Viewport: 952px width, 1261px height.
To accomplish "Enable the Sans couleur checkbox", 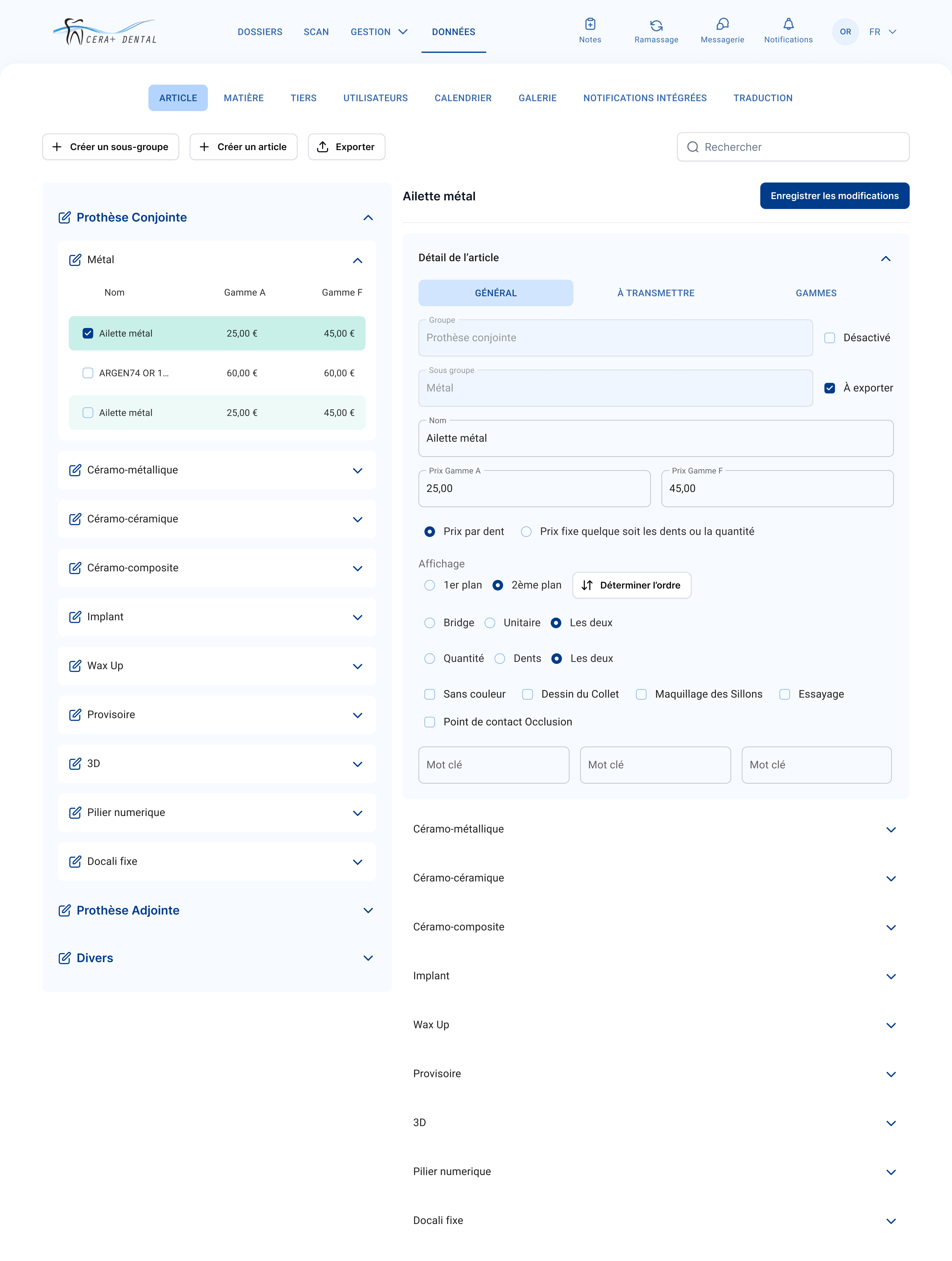I will pos(430,694).
